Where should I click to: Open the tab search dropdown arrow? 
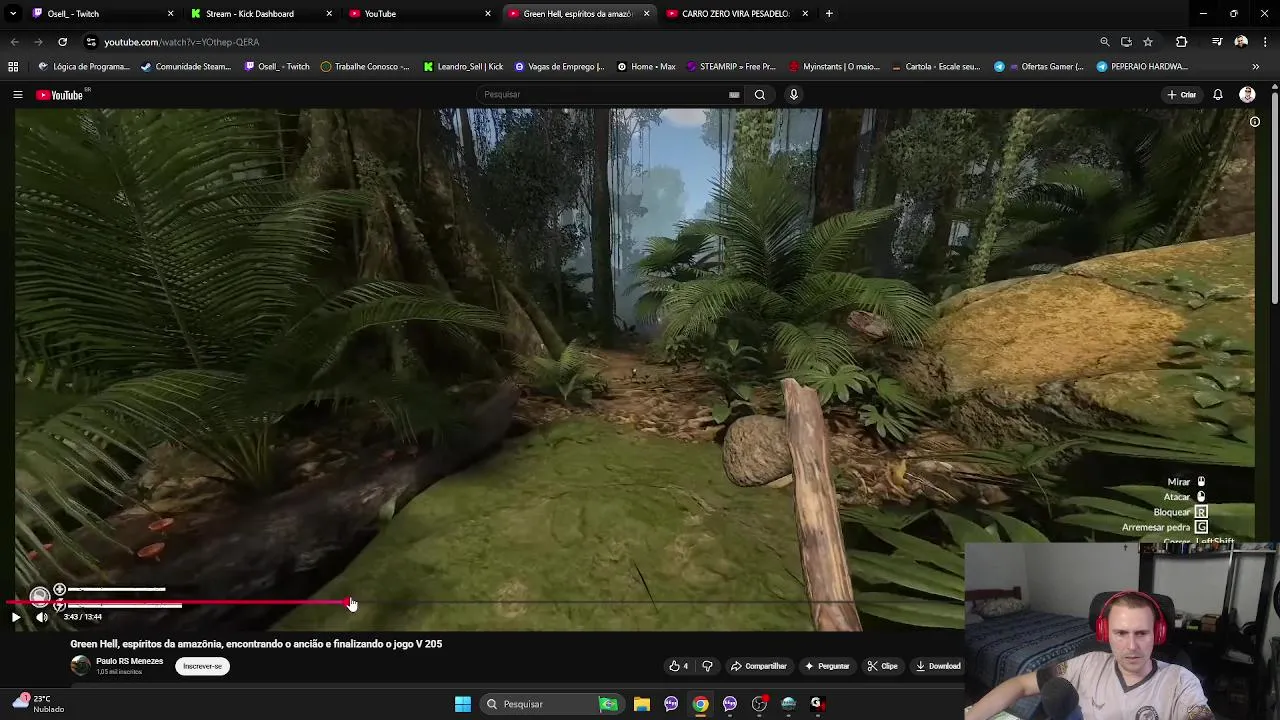tap(13, 14)
